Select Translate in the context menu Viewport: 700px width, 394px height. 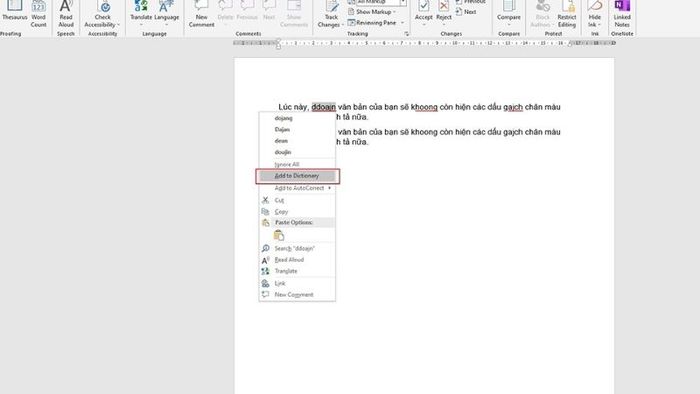point(297,271)
